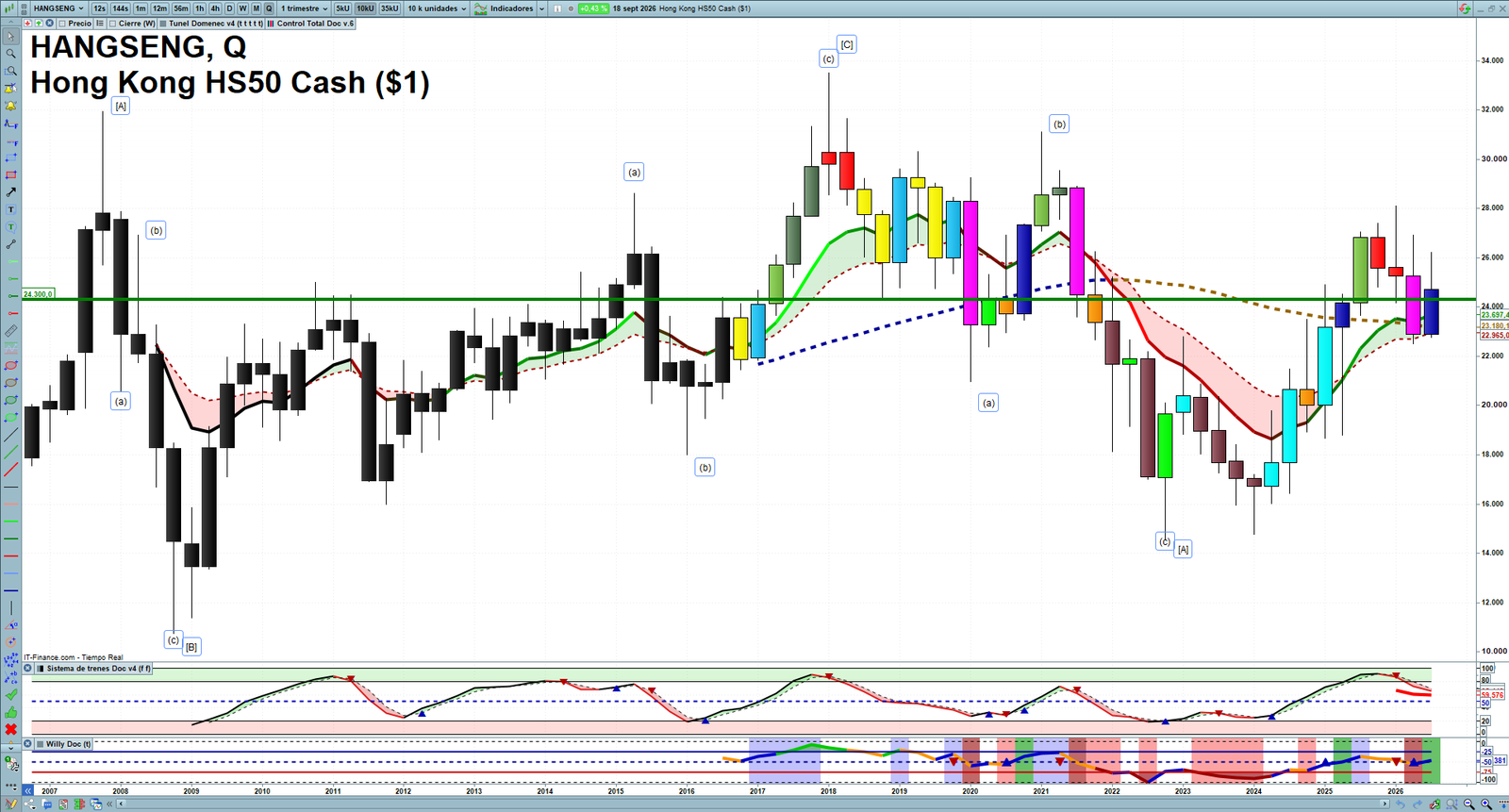Toggle Tunel Domenec v4 indicator box
Screen dimensions: 1509x812
[x=163, y=24]
